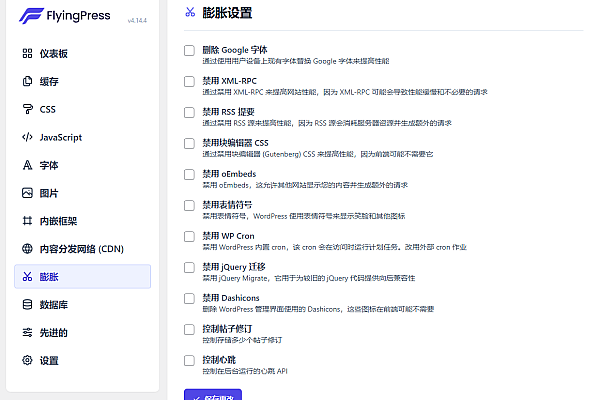The image size is (600, 400).
Task: Click the sliders icon beside 先进的
Action: (27, 332)
